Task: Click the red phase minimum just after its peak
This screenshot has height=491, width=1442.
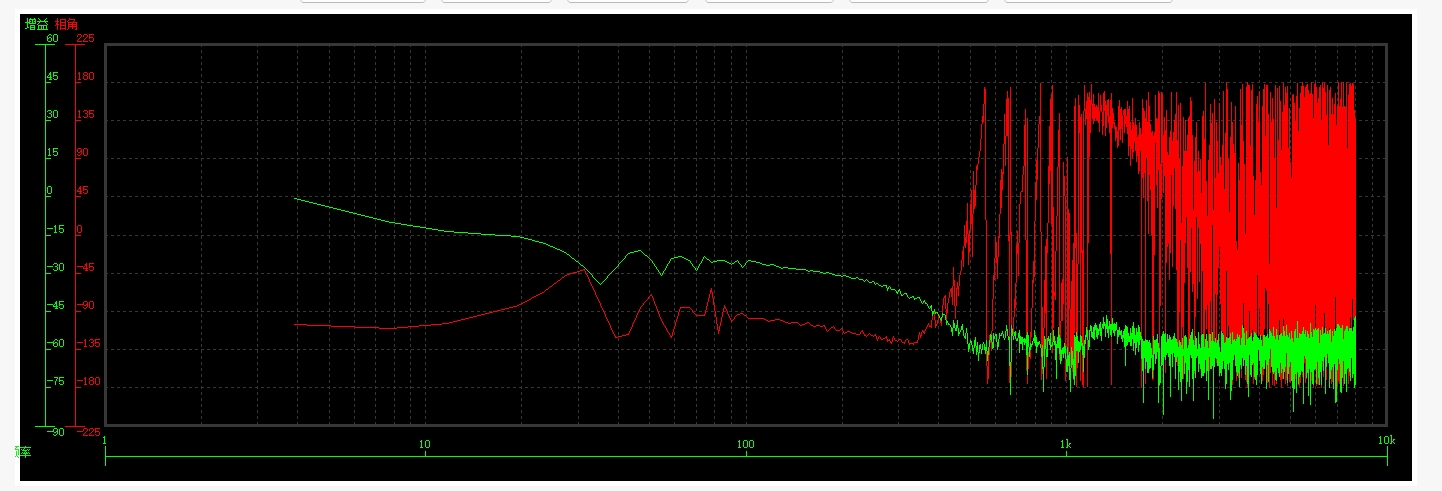Action: pos(617,337)
